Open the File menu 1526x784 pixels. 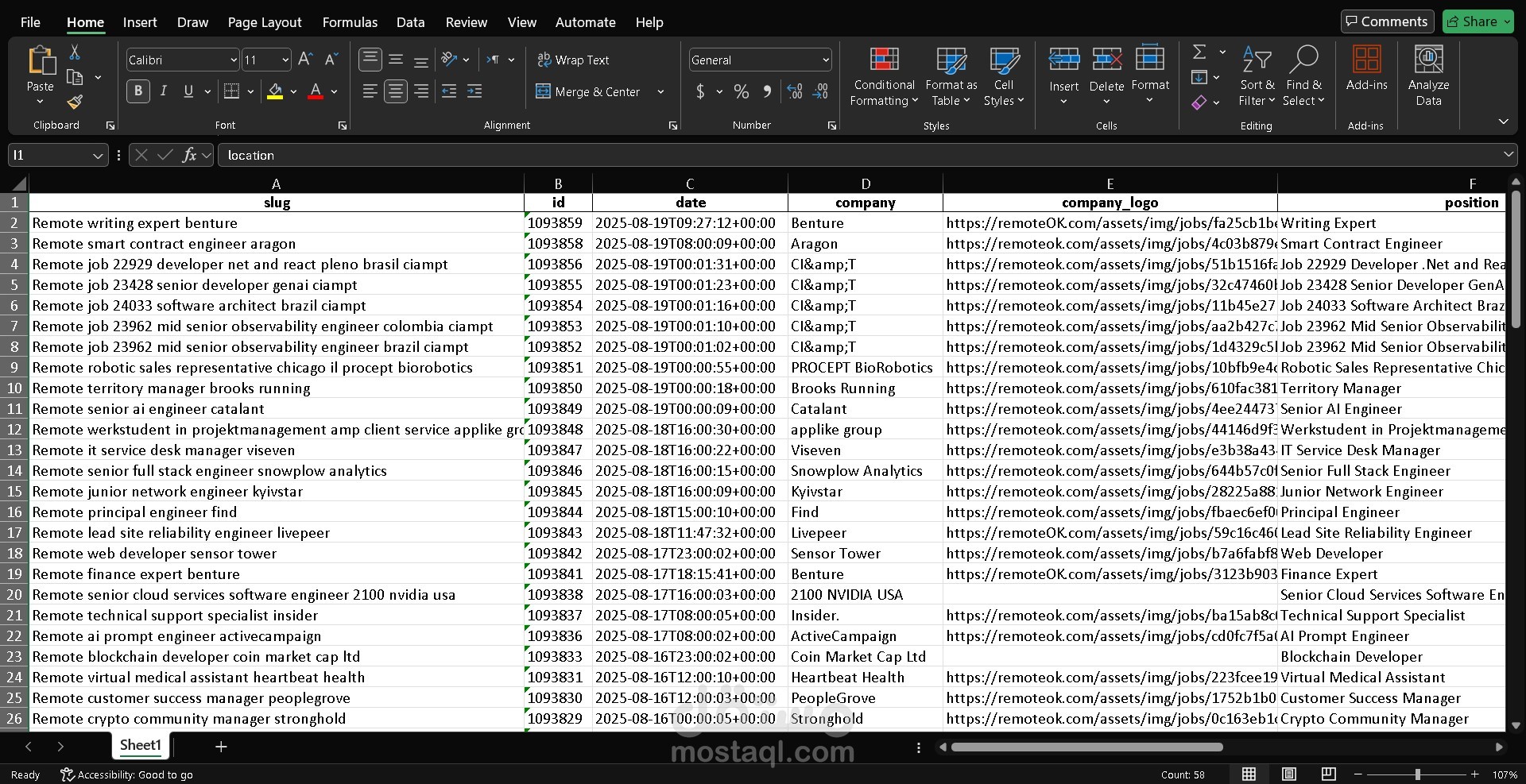[x=30, y=22]
